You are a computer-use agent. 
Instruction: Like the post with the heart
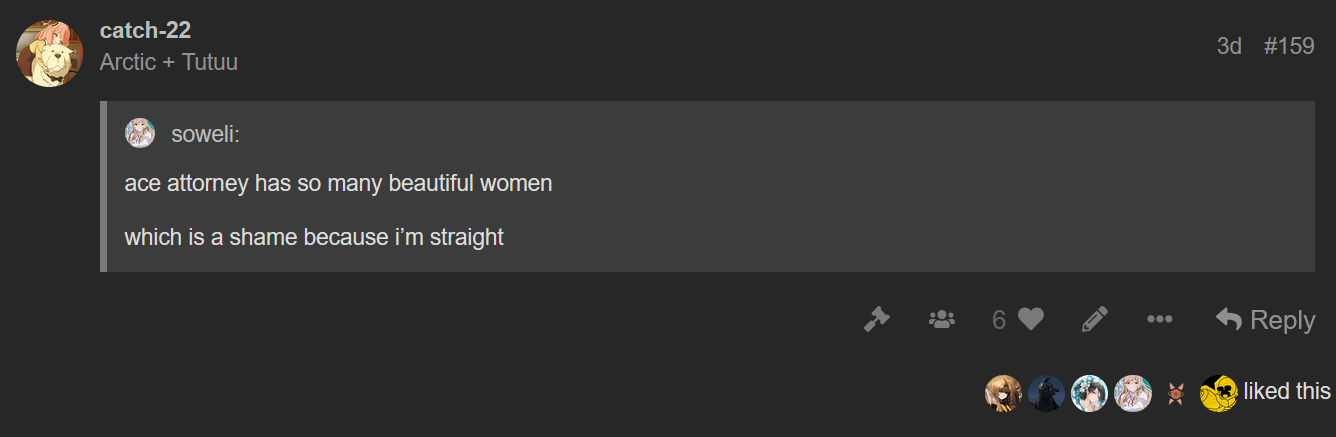click(1031, 320)
